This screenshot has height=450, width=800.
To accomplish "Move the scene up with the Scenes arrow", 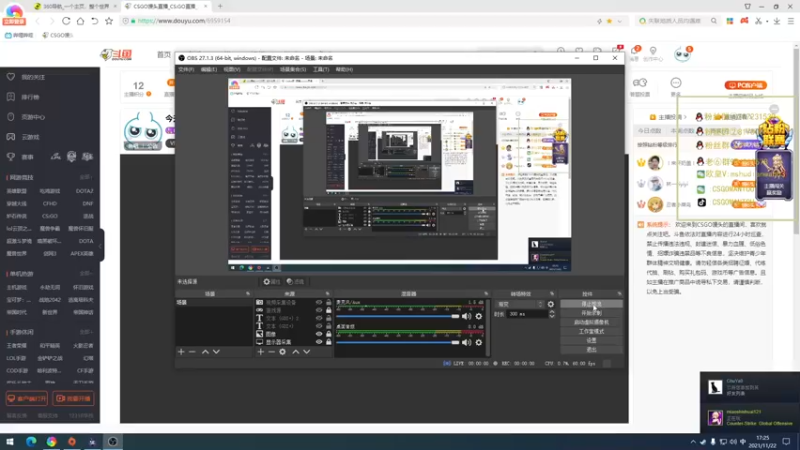I will 205,352.
